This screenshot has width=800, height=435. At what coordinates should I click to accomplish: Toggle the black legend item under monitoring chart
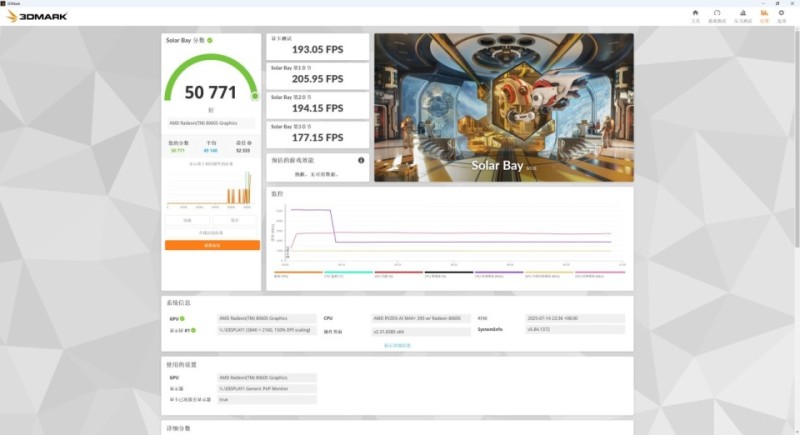(x=449, y=273)
